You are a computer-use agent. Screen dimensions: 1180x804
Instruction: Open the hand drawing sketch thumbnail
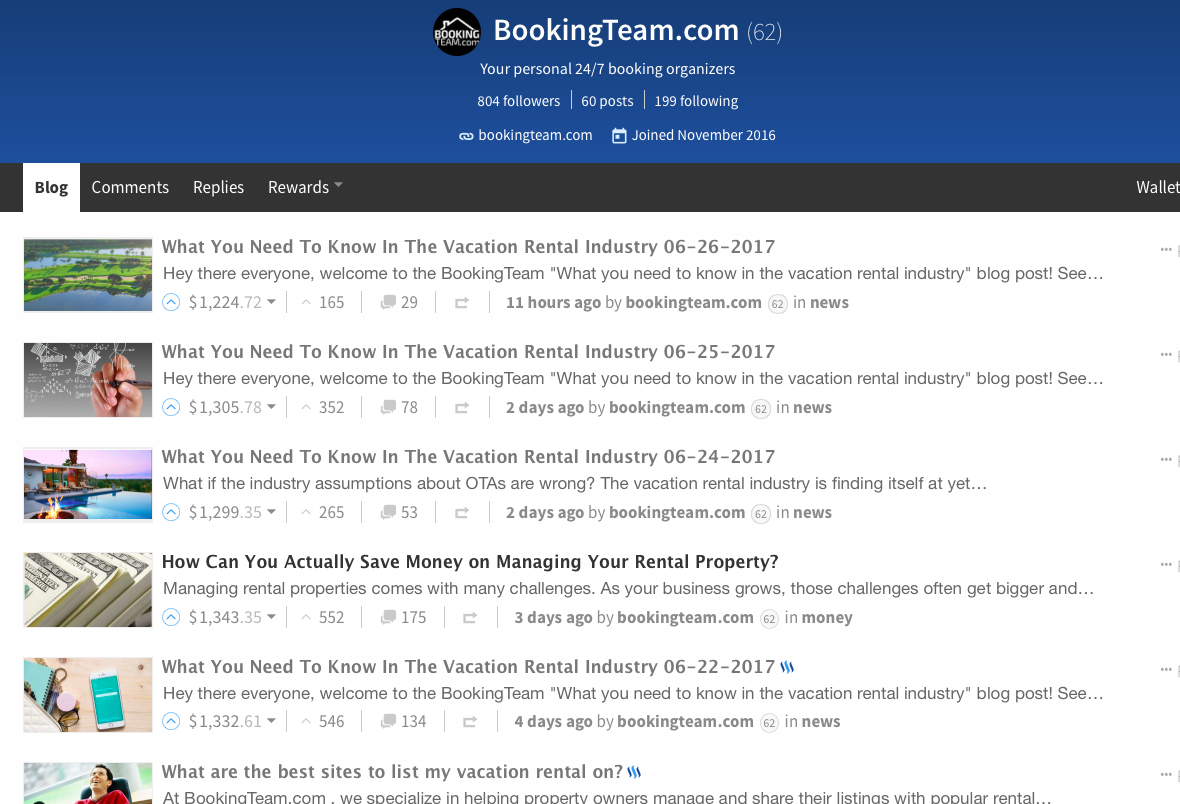[x=88, y=380]
